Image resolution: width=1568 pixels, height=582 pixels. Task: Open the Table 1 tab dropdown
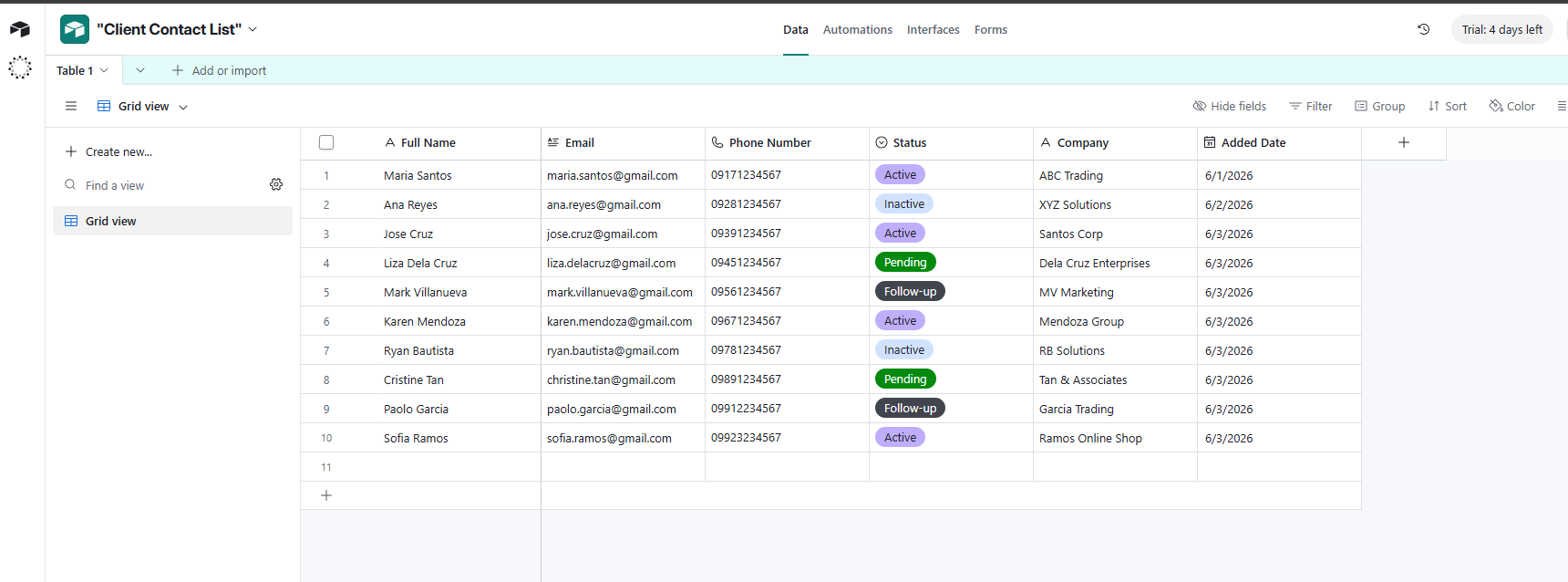pyautogui.click(x=104, y=70)
